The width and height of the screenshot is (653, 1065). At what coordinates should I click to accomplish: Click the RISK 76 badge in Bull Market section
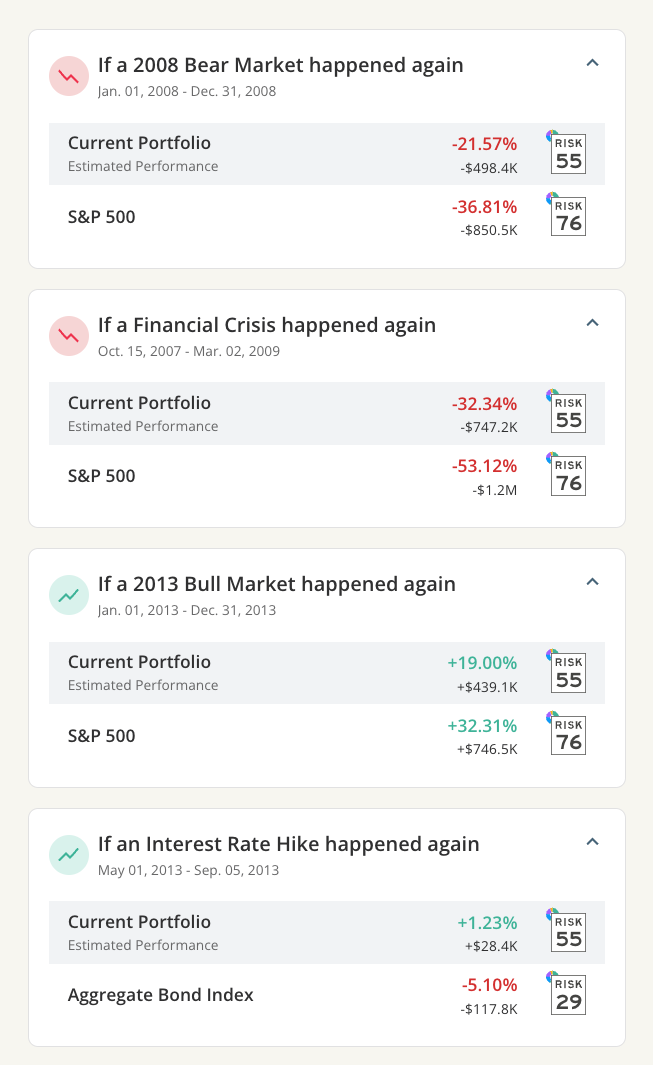click(x=567, y=735)
